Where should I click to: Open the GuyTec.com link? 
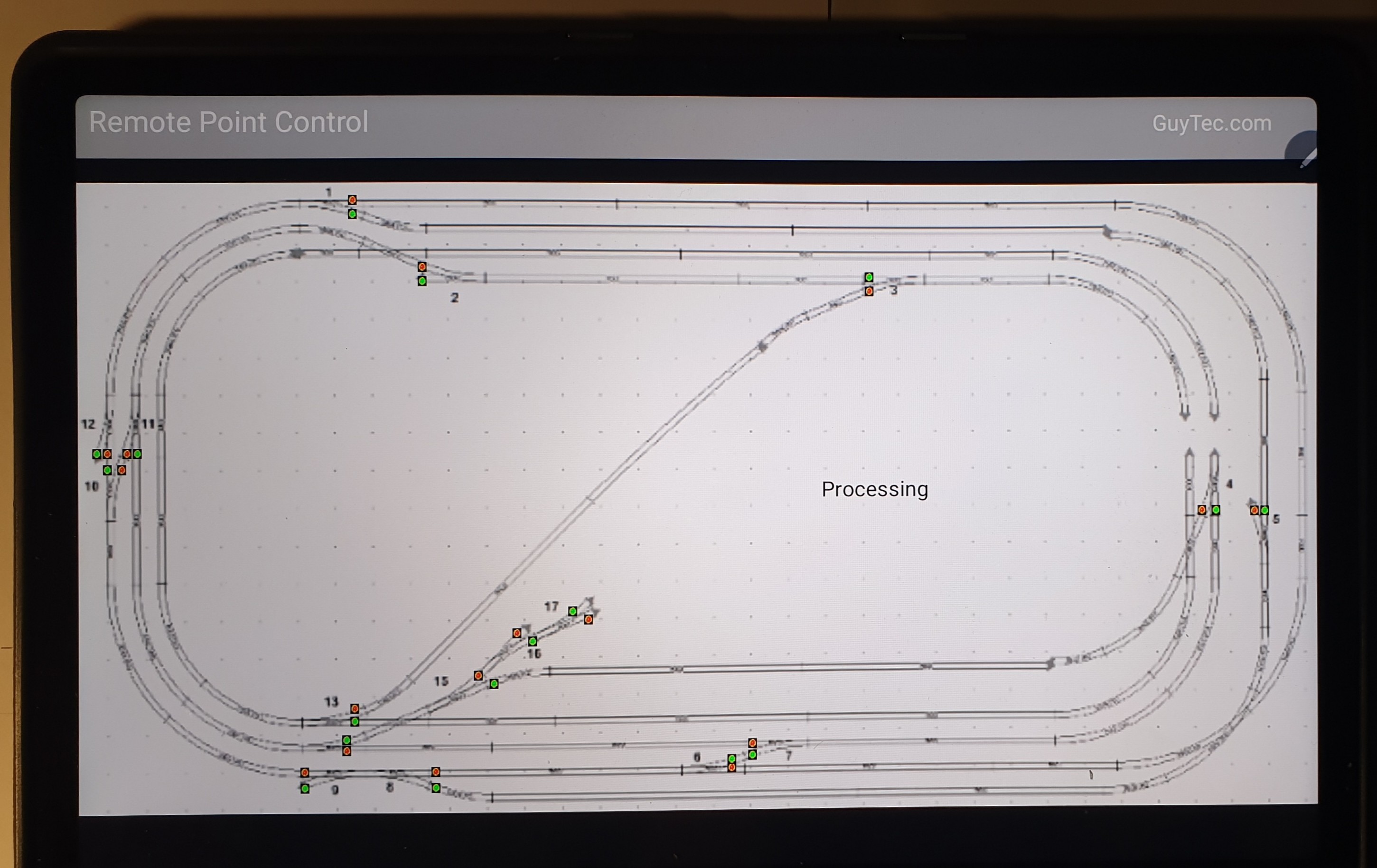point(1212,123)
